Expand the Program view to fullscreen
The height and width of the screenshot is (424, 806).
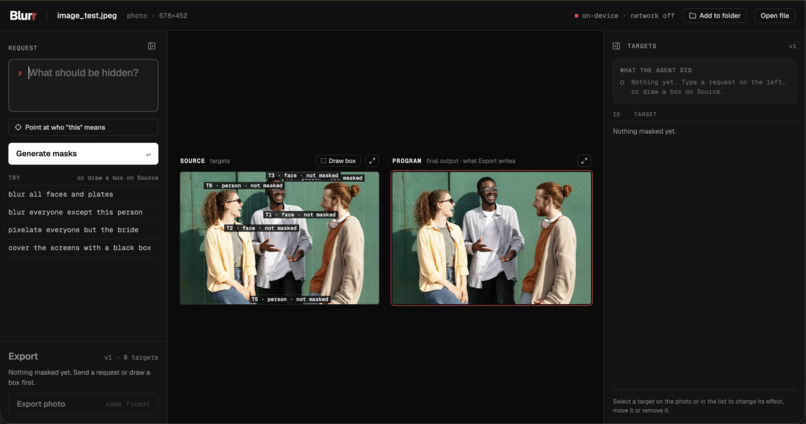584,161
